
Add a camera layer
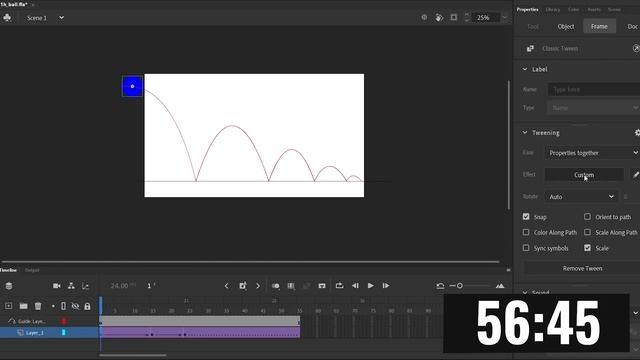point(57,286)
